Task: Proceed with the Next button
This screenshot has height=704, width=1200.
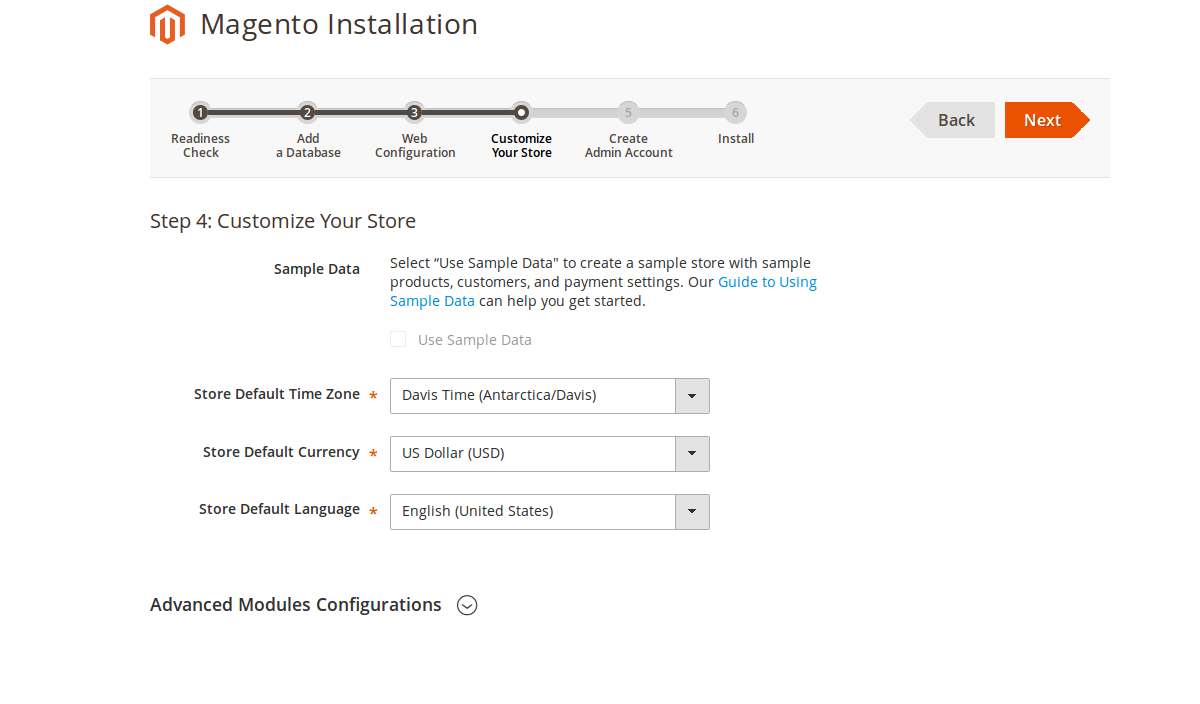Action: point(1046,120)
